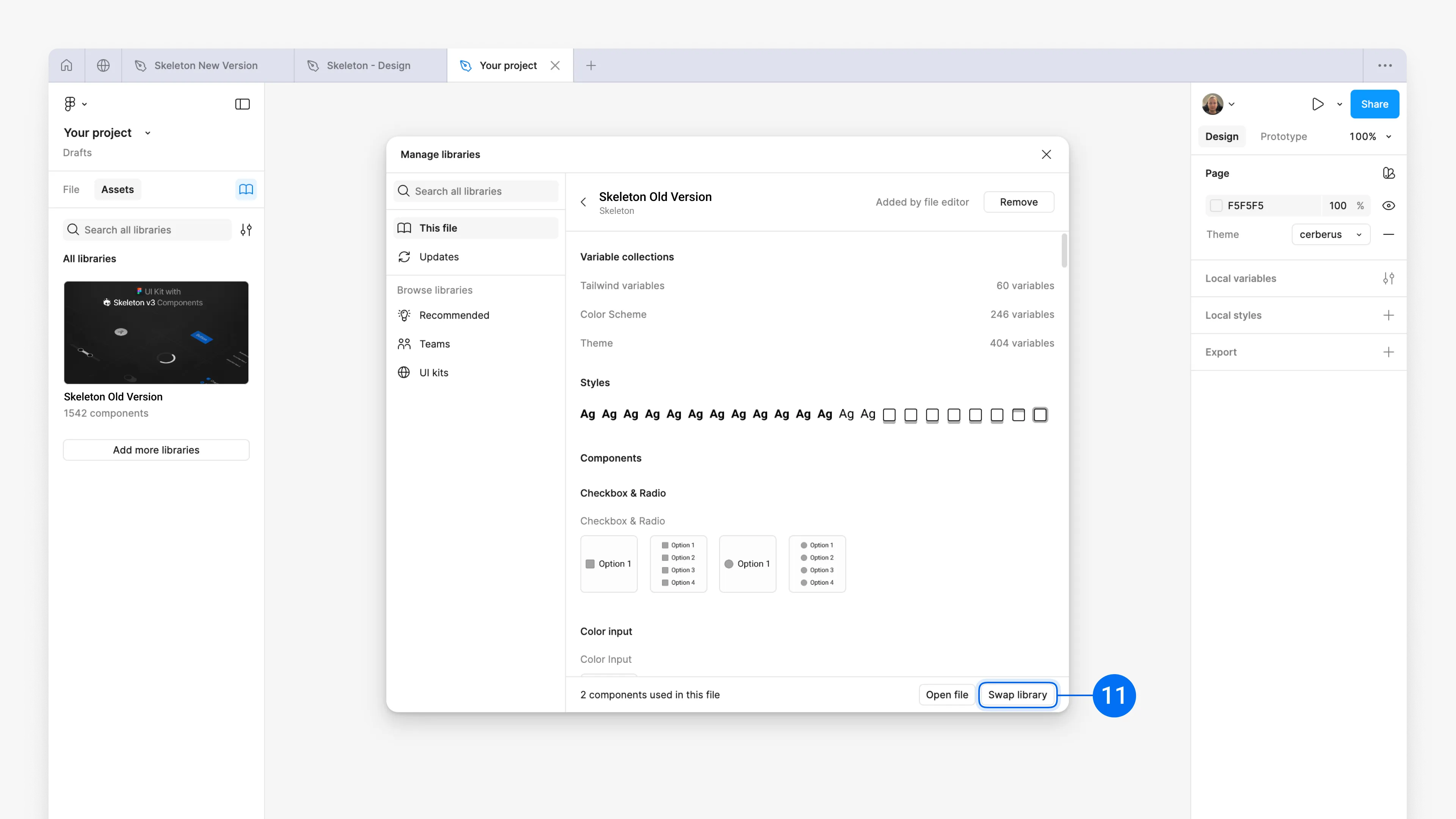Screen dimensions: 1456x819
Task: Select the Option 1 radio button preview
Action: coord(729,563)
